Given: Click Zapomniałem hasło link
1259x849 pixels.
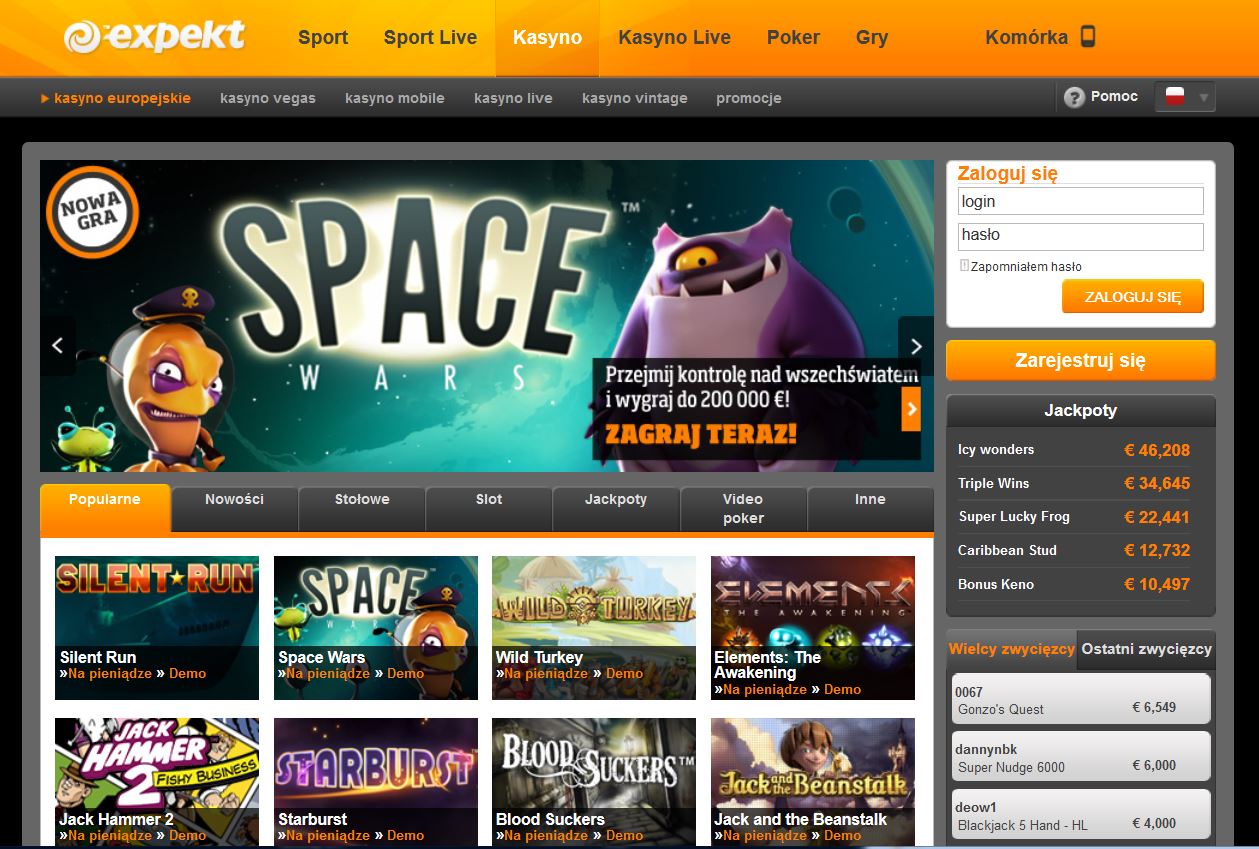Looking at the screenshot, I should click(1026, 267).
